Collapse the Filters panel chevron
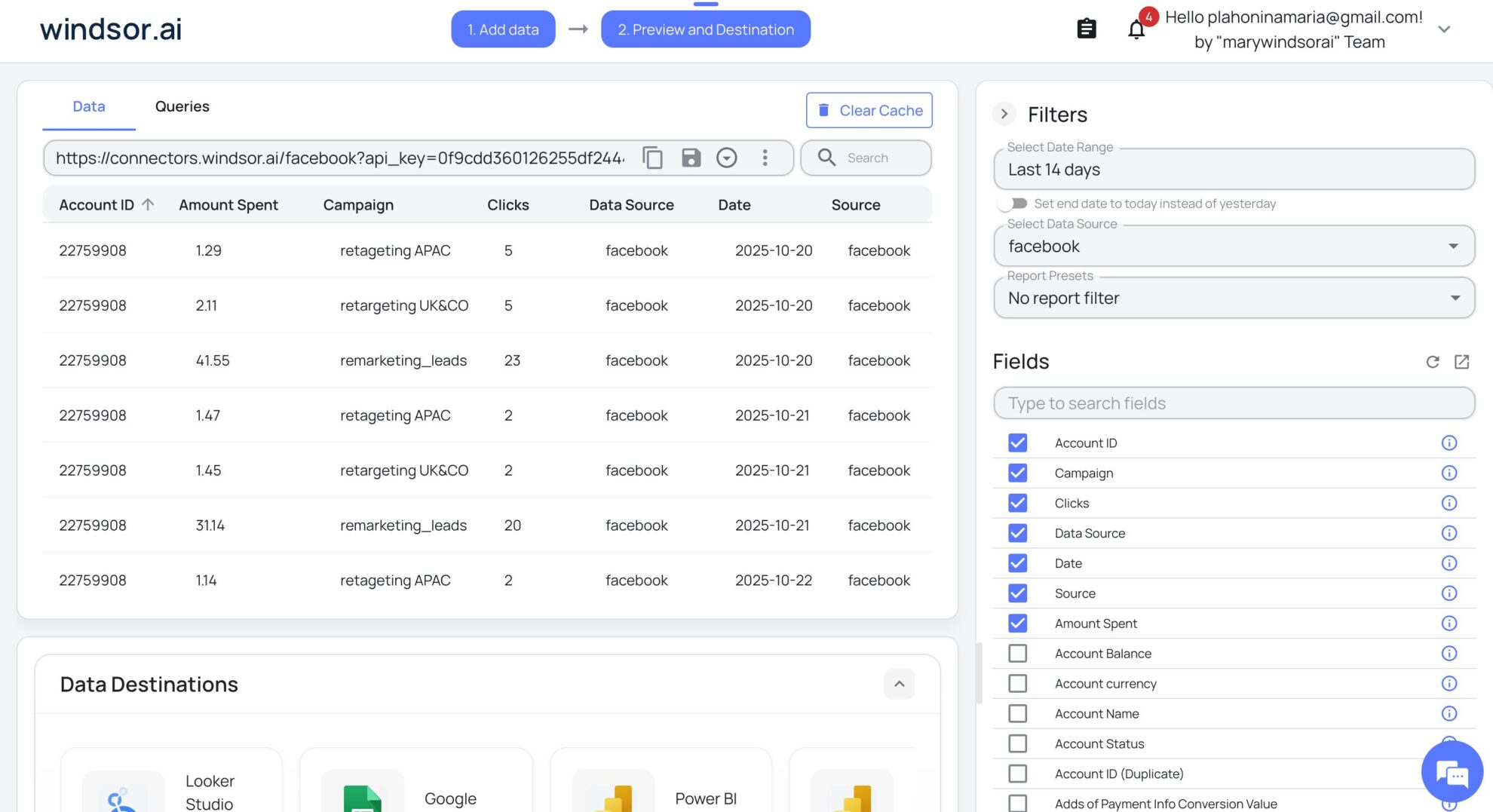1493x812 pixels. [x=1004, y=114]
